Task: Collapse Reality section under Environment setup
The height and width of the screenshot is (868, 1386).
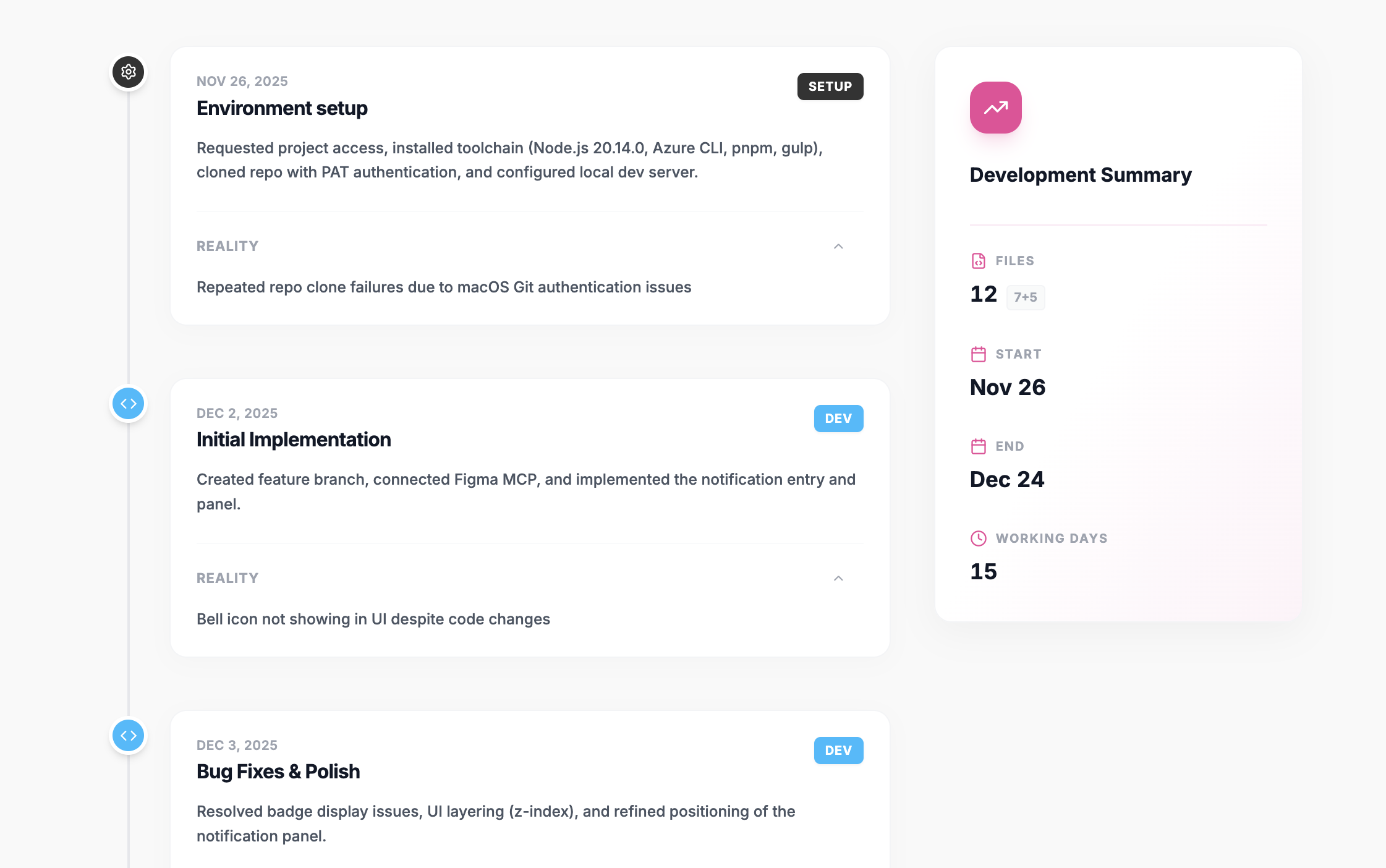Action: tap(838, 246)
